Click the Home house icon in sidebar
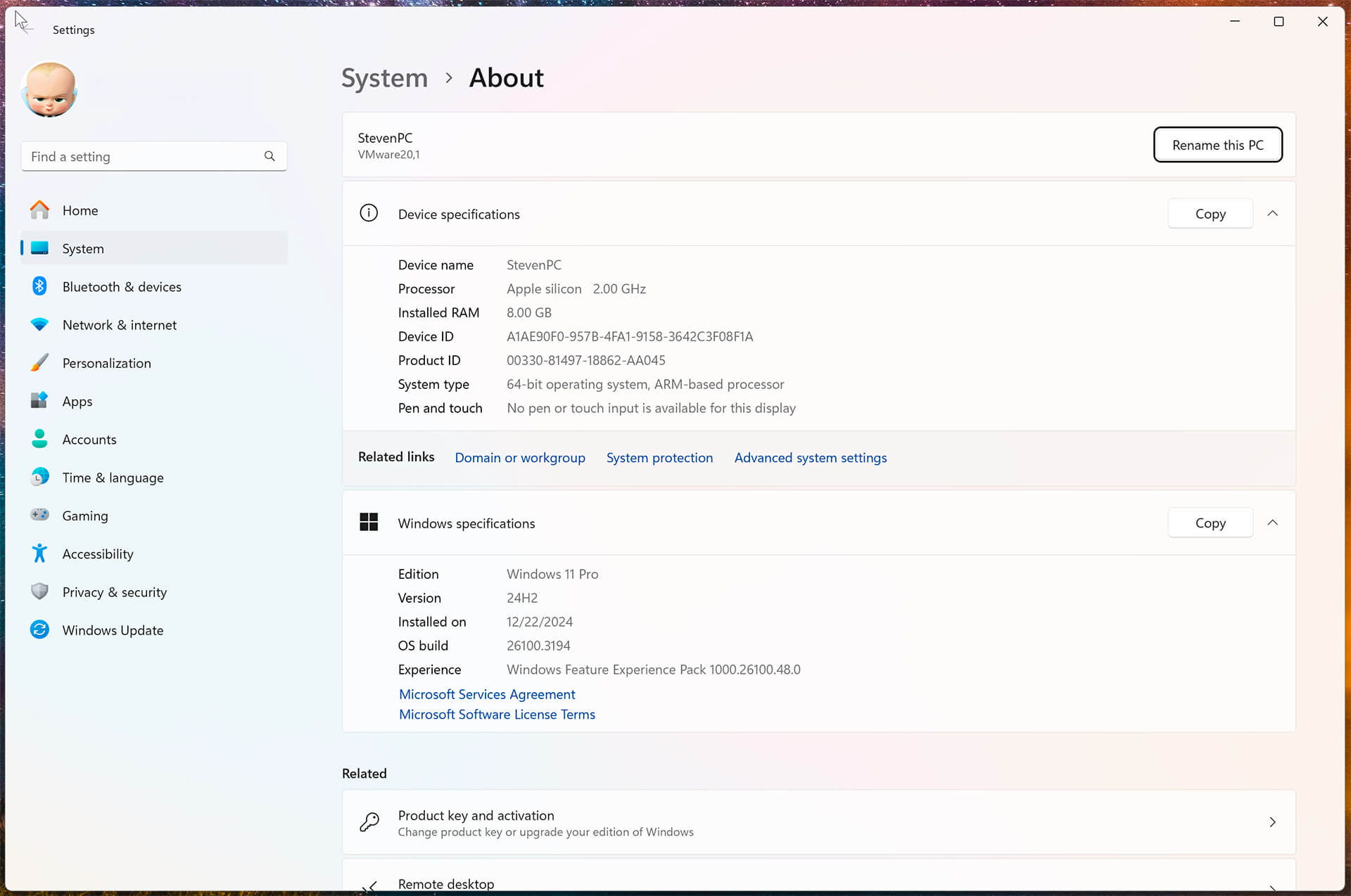This screenshot has width=1351, height=896. pos(39,210)
